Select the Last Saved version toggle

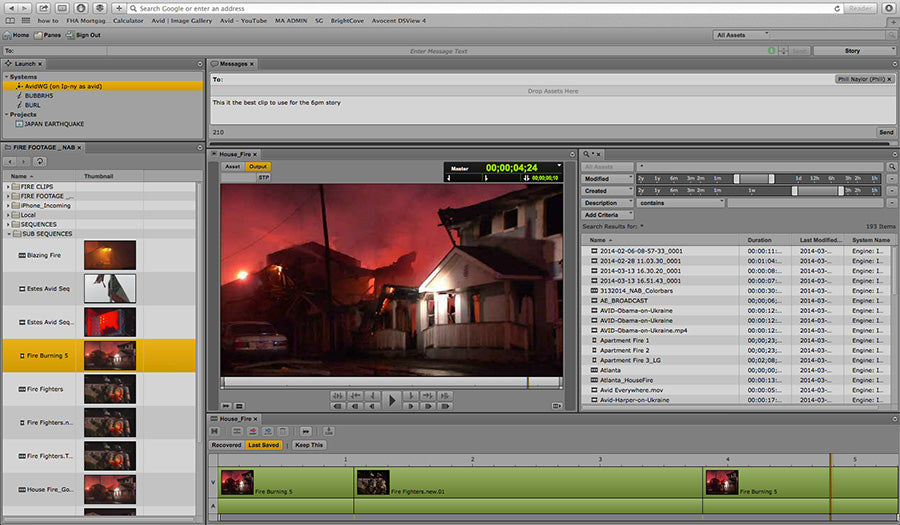pyautogui.click(x=263, y=445)
